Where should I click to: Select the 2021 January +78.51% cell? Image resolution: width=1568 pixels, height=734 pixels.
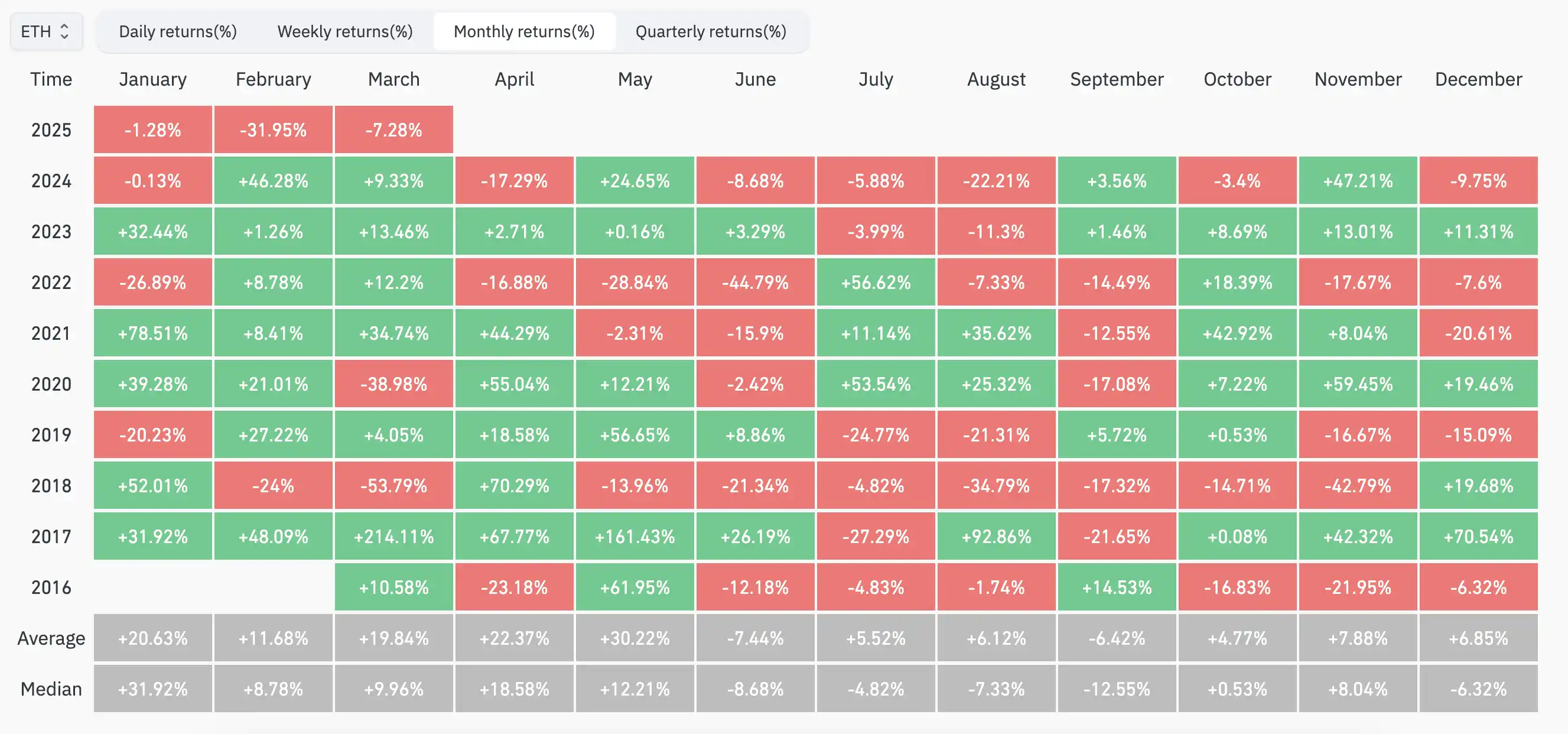pyautogui.click(x=153, y=333)
